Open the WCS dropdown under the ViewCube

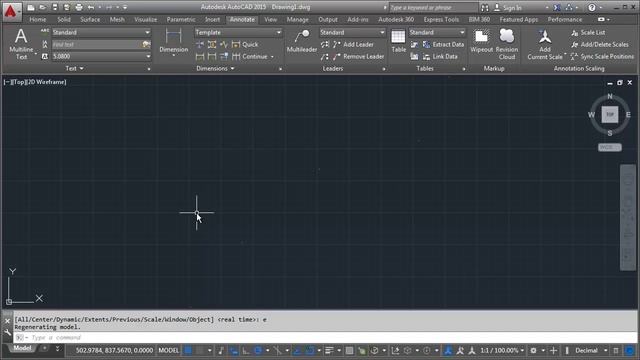610,147
